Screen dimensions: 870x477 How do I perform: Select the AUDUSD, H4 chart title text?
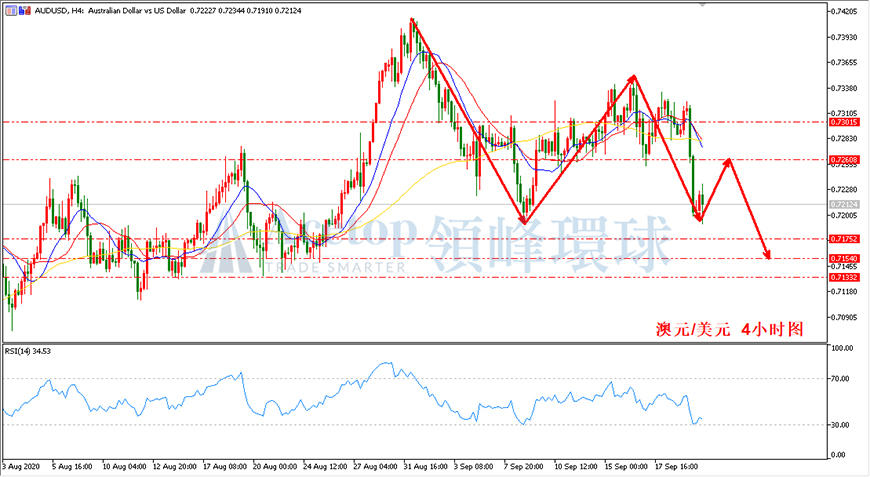[59, 11]
